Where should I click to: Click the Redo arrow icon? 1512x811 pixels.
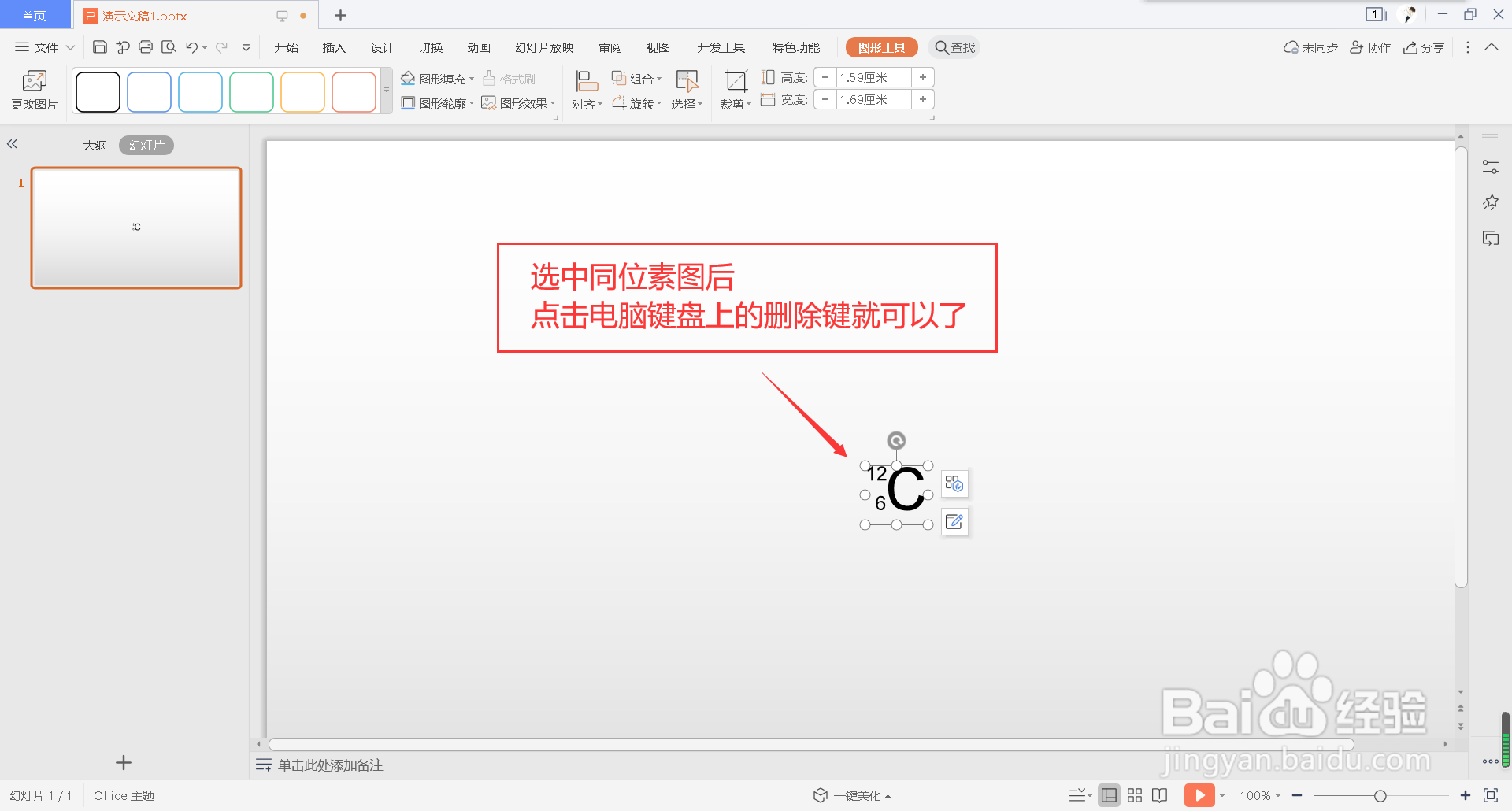(222, 47)
